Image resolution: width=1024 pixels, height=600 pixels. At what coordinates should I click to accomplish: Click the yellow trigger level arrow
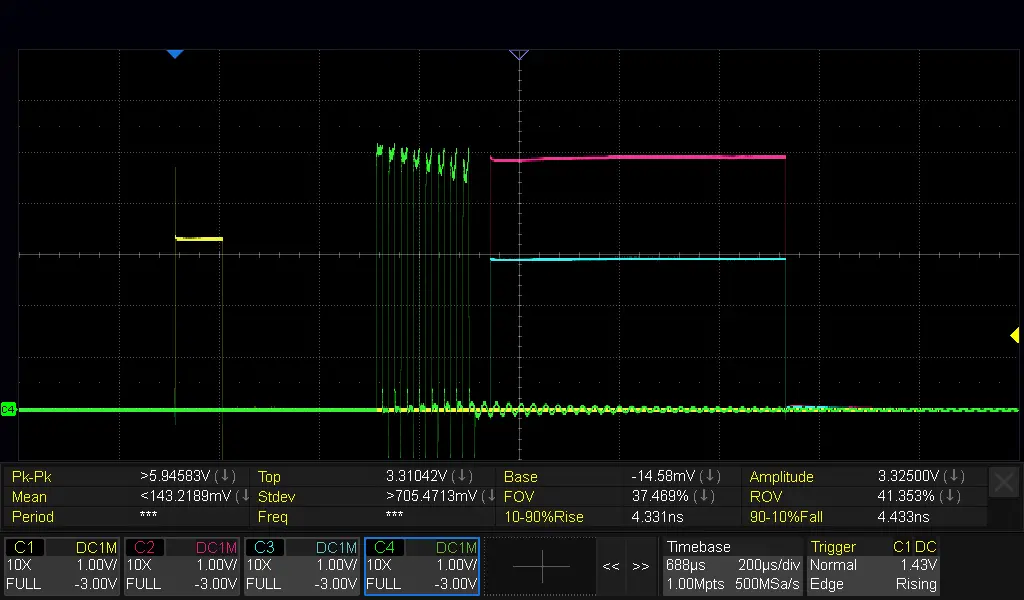pos(1014,335)
